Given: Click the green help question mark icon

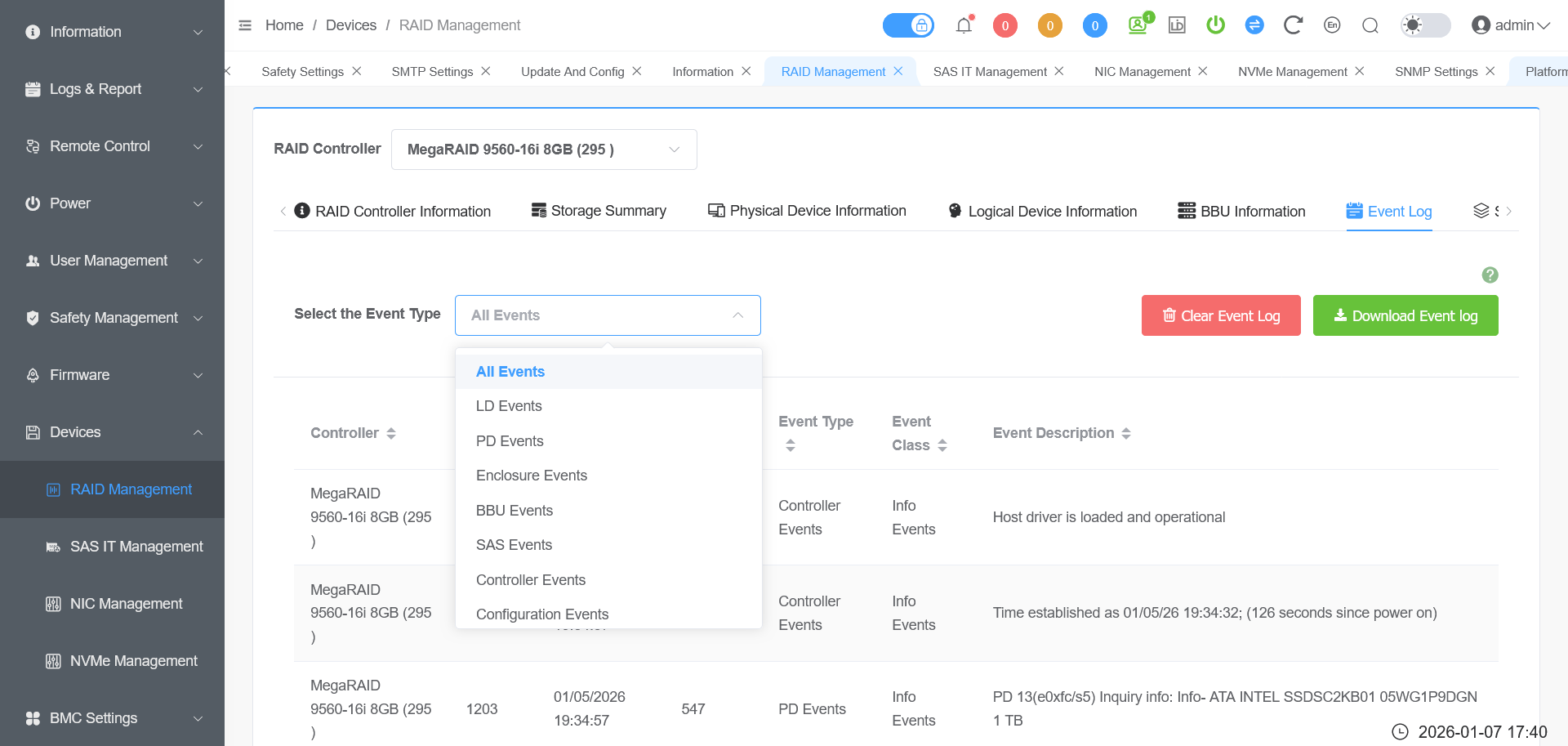Looking at the screenshot, I should coord(1490,275).
